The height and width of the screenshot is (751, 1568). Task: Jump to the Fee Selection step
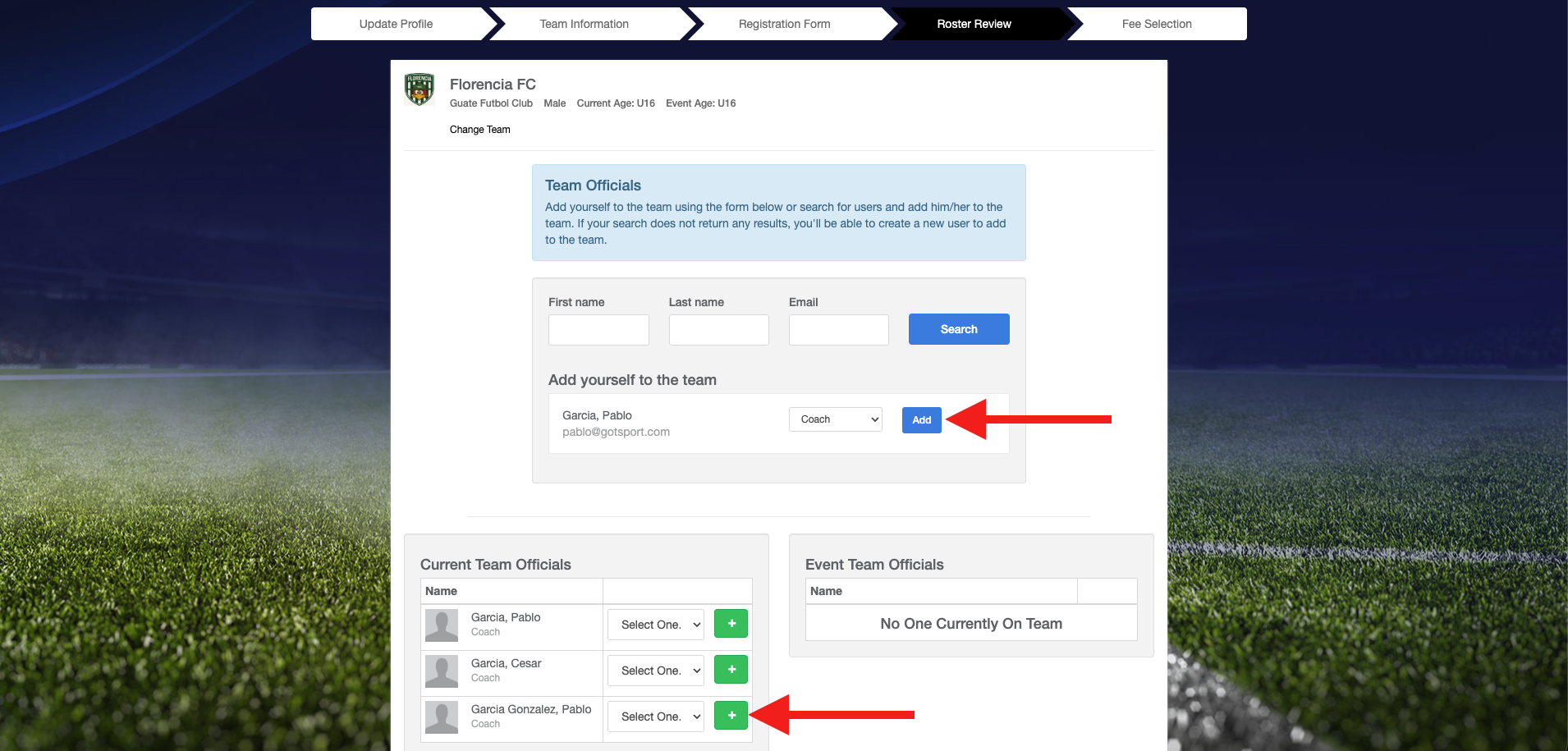click(1156, 24)
